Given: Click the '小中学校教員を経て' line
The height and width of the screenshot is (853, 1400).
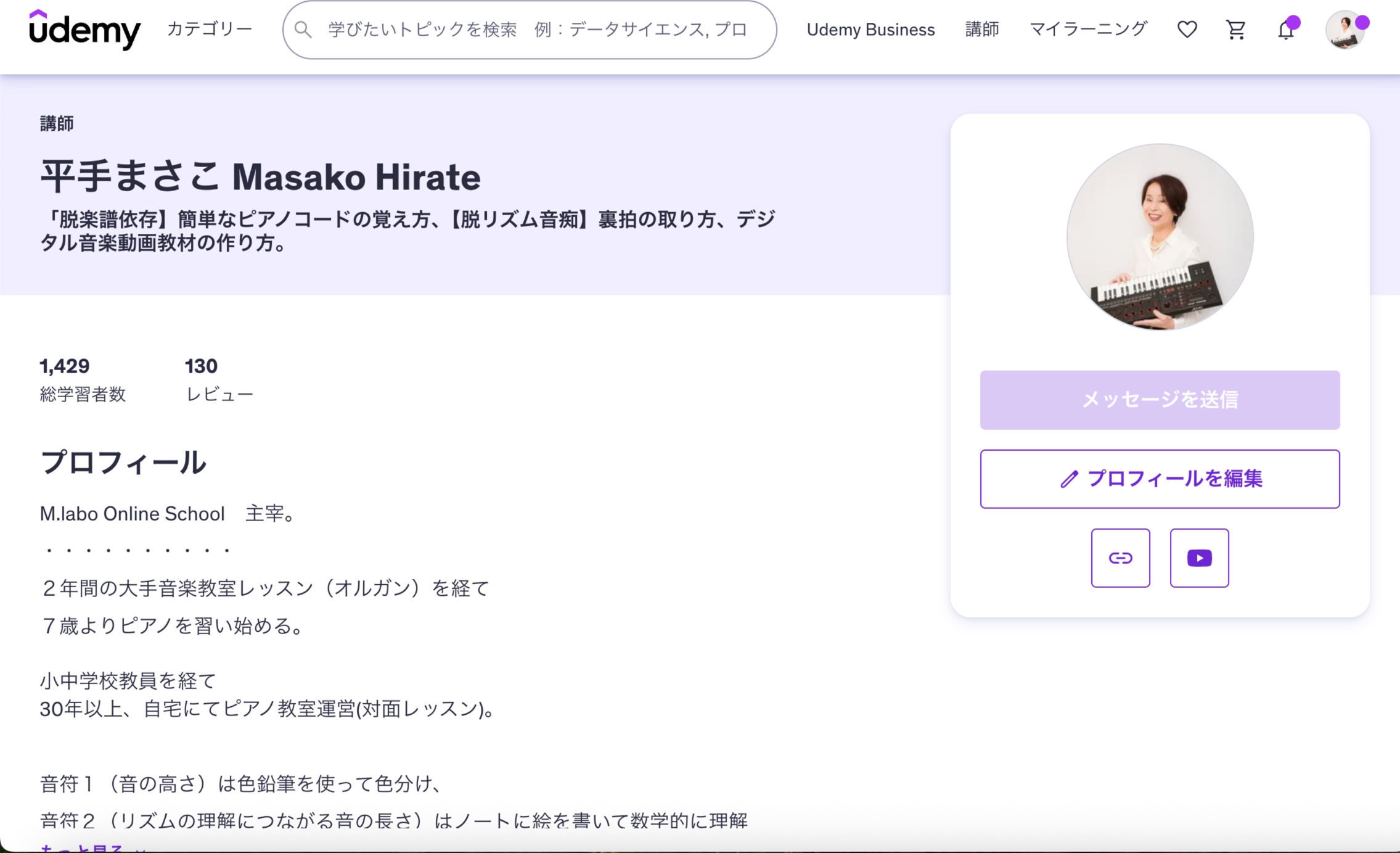Looking at the screenshot, I should click(128, 681).
